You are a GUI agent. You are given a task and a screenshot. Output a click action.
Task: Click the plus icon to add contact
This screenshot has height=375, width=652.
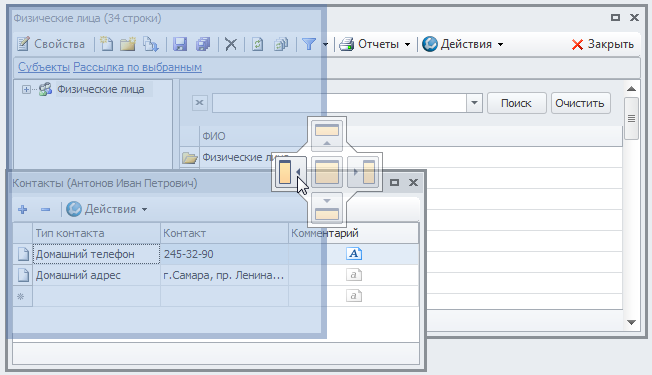[23, 210]
